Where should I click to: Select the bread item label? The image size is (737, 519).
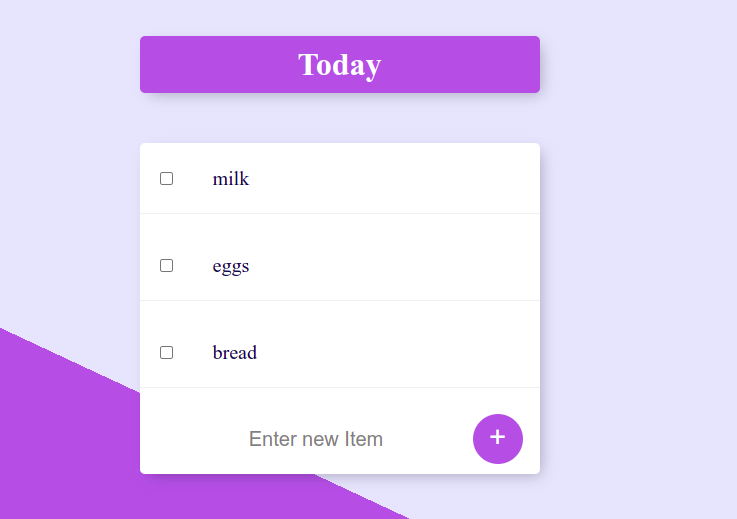click(x=235, y=353)
